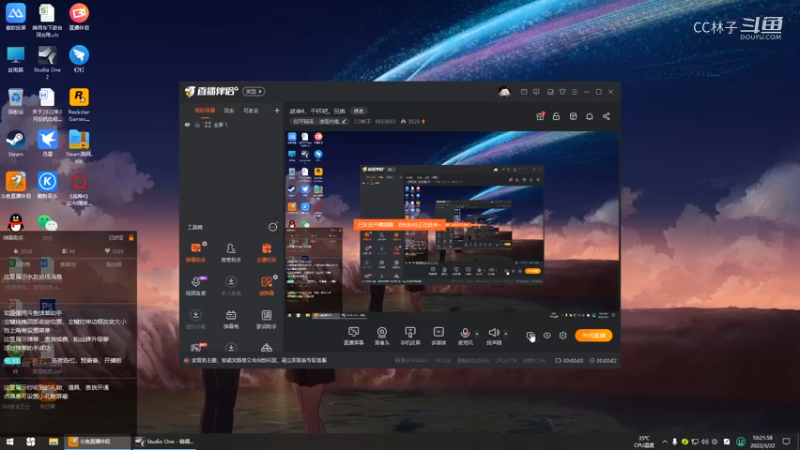Open the hamburger menu in title bar
Image resolution: width=800 pixels, height=450 pixels.
574,92
